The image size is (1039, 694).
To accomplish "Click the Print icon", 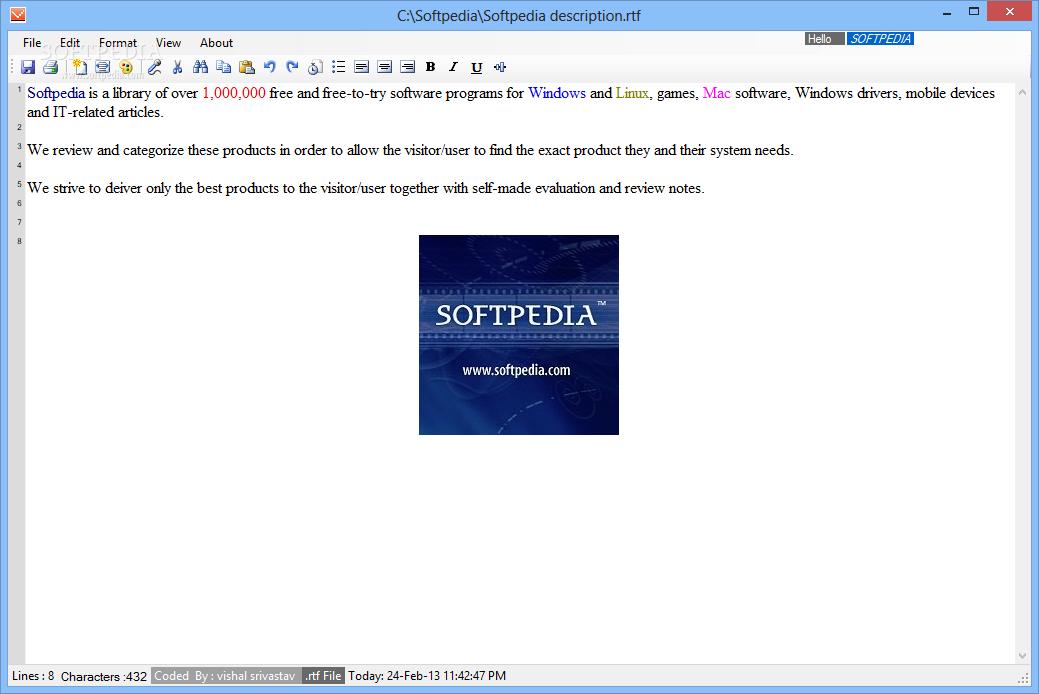I will (x=50, y=67).
